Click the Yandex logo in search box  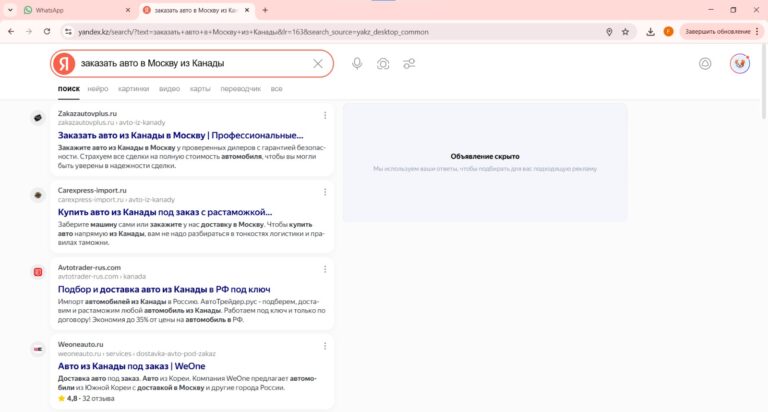click(64, 64)
